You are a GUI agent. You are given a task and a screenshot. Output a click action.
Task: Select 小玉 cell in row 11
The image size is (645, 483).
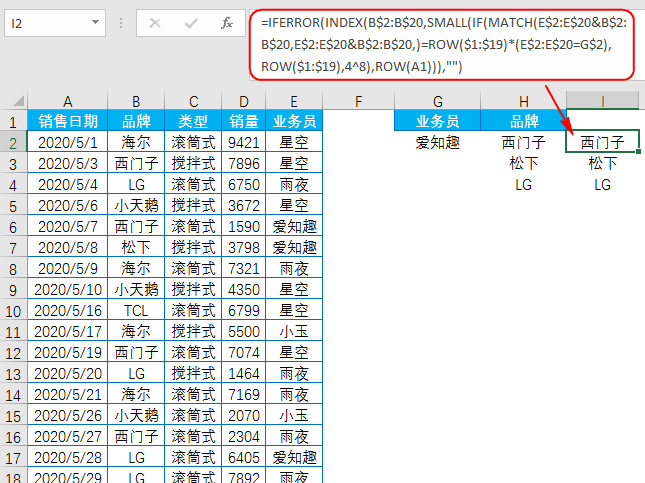(x=294, y=331)
